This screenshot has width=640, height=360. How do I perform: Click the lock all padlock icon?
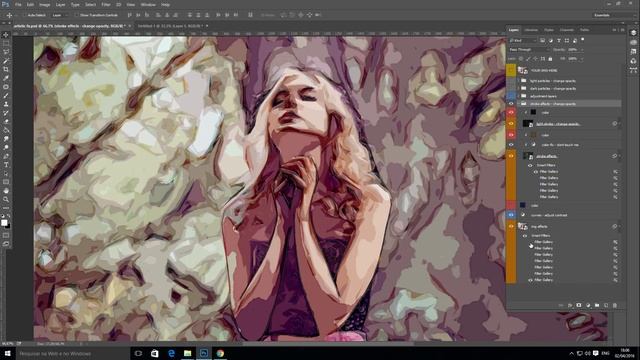coord(550,59)
